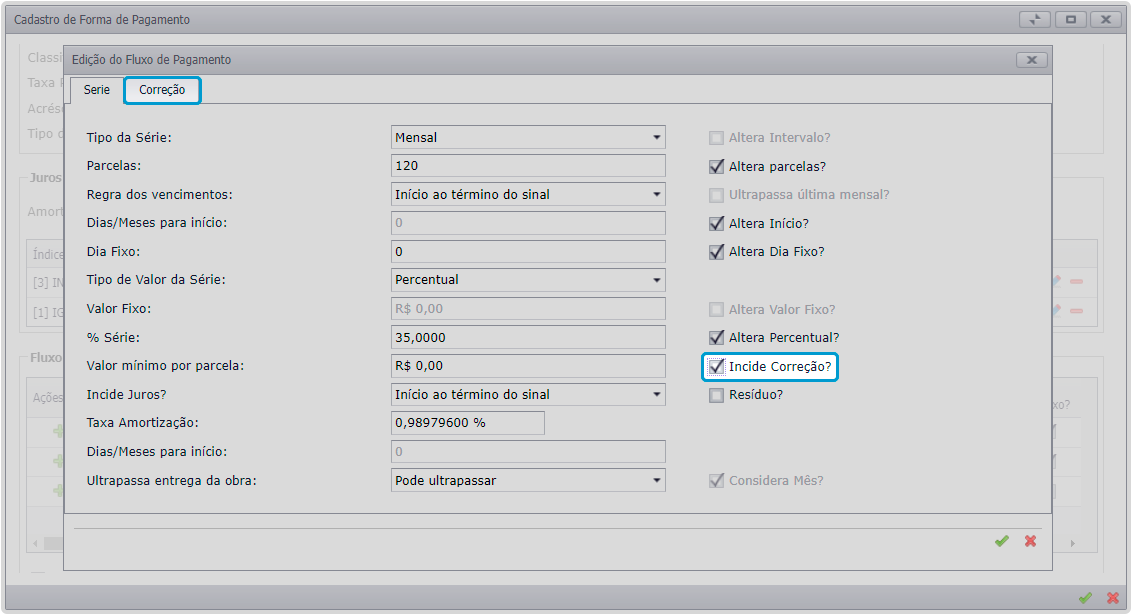Cancel the payment flow edit with red X

[x=1030, y=541]
